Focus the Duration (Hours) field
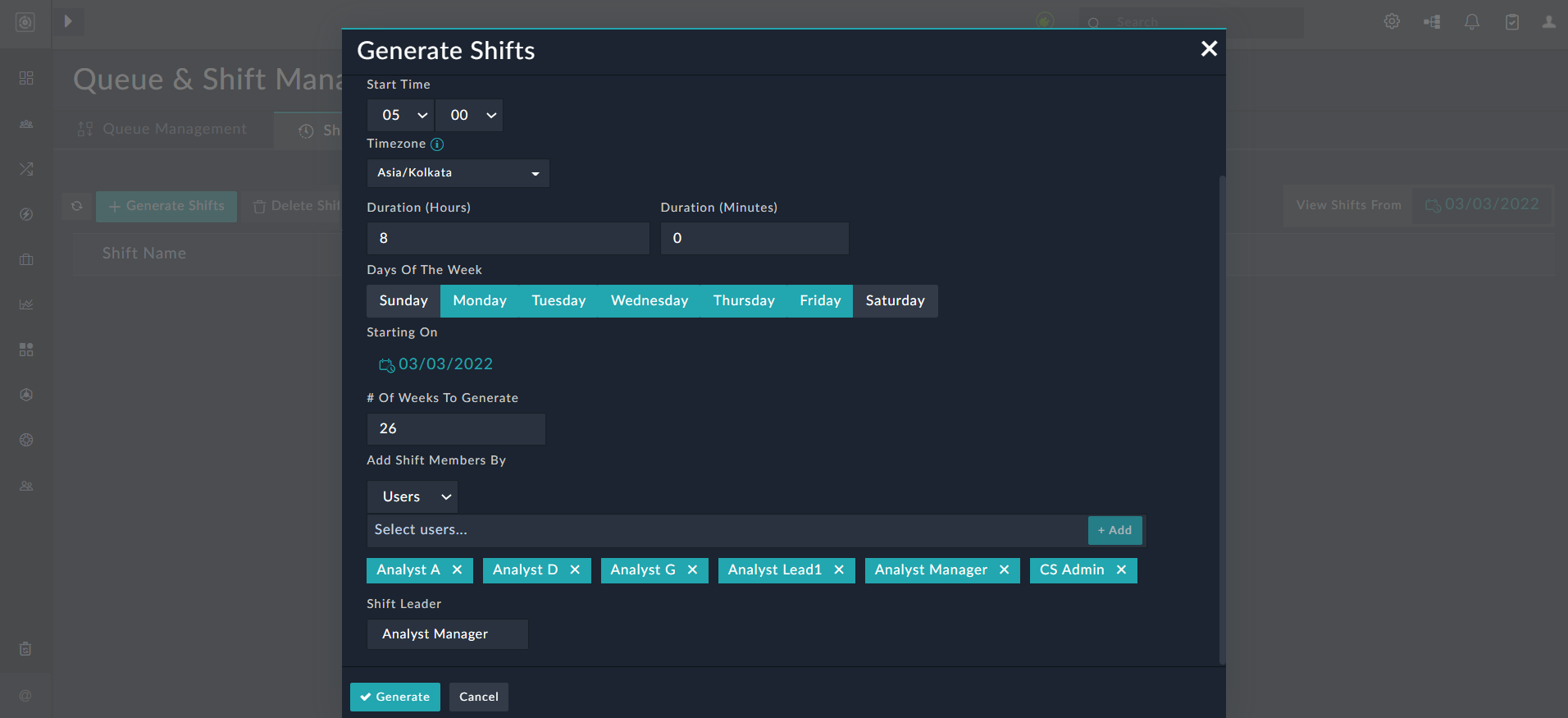Image resolution: width=1568 pixels, height=718 pixels. point(508,238)
